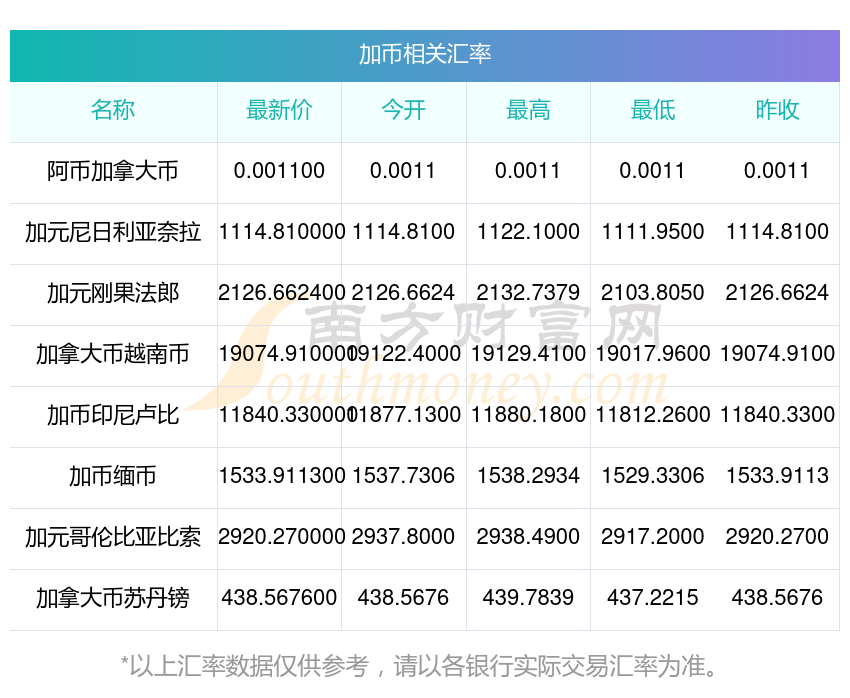Click the 加元尼日利亚奈拉 row name
The width and height of the screenshot is (850, 698).
(x=113, y=232)
